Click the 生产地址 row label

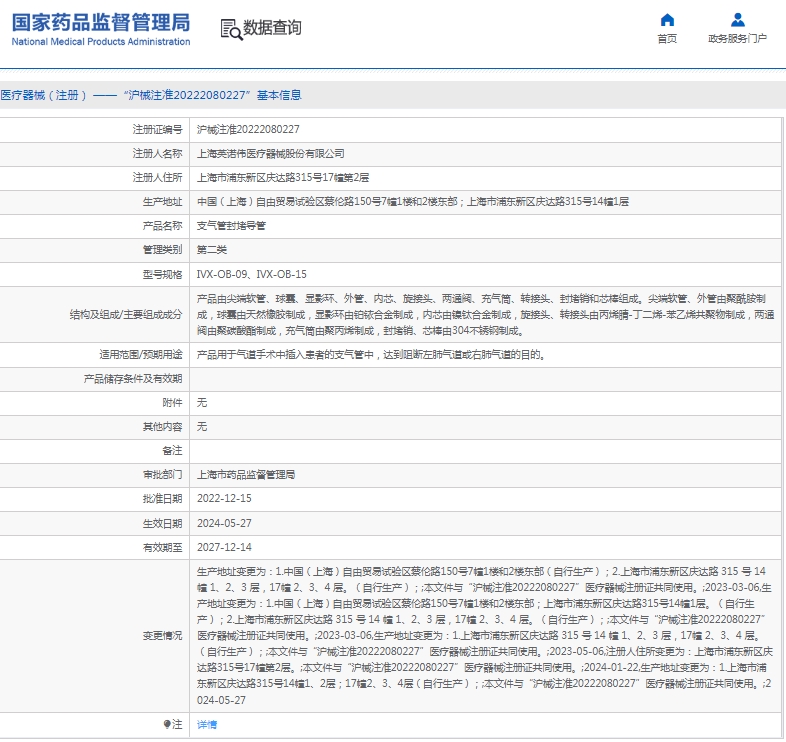[162, 202]
